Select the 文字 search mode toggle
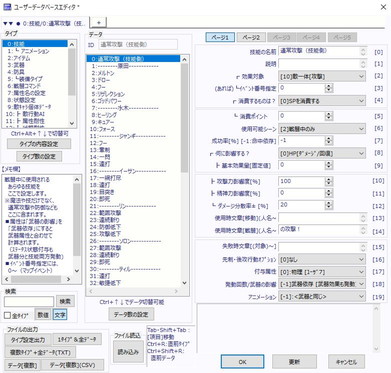 click(60, 315)
